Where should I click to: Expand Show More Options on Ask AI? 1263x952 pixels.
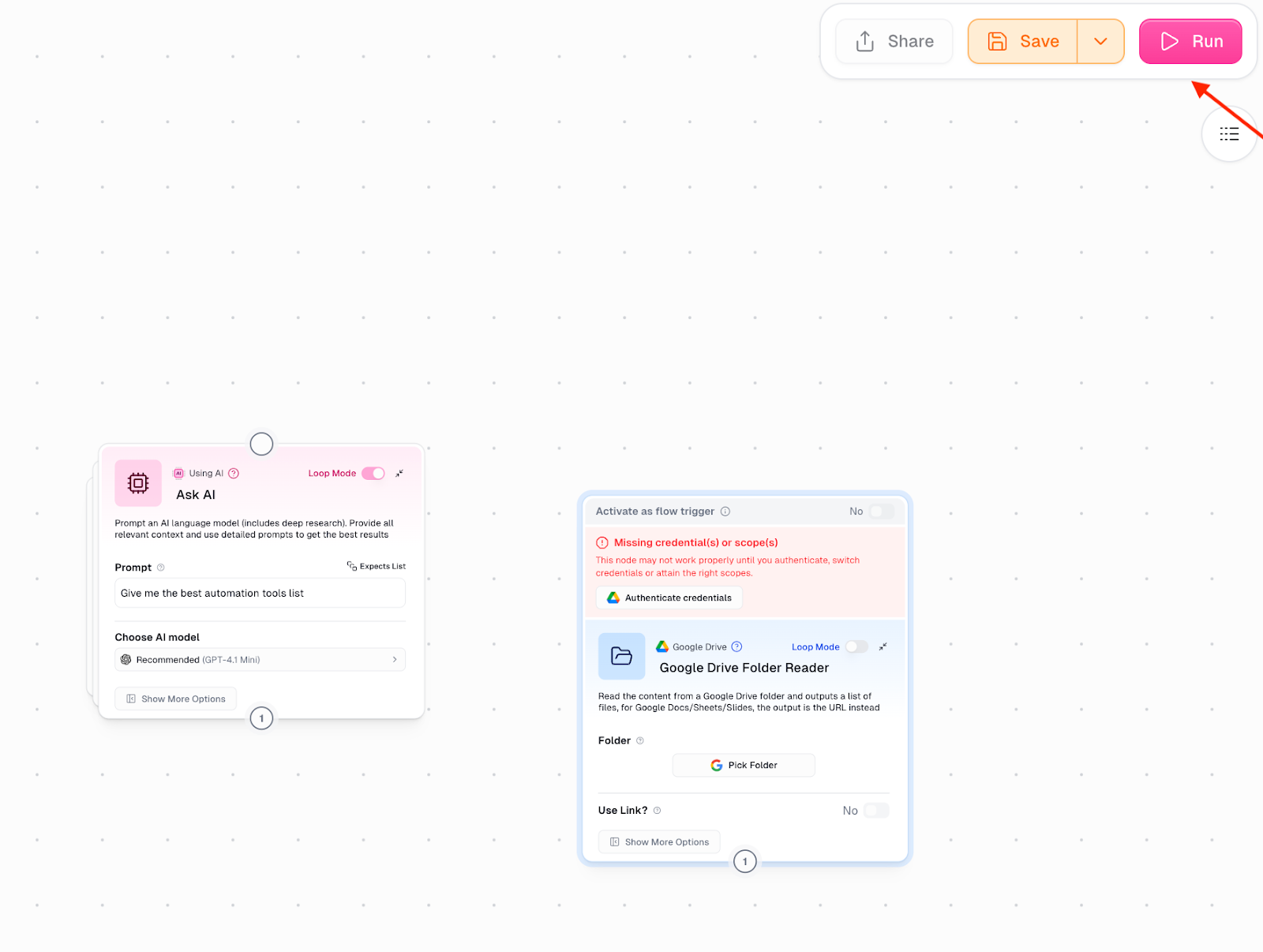tap(175, 698)
